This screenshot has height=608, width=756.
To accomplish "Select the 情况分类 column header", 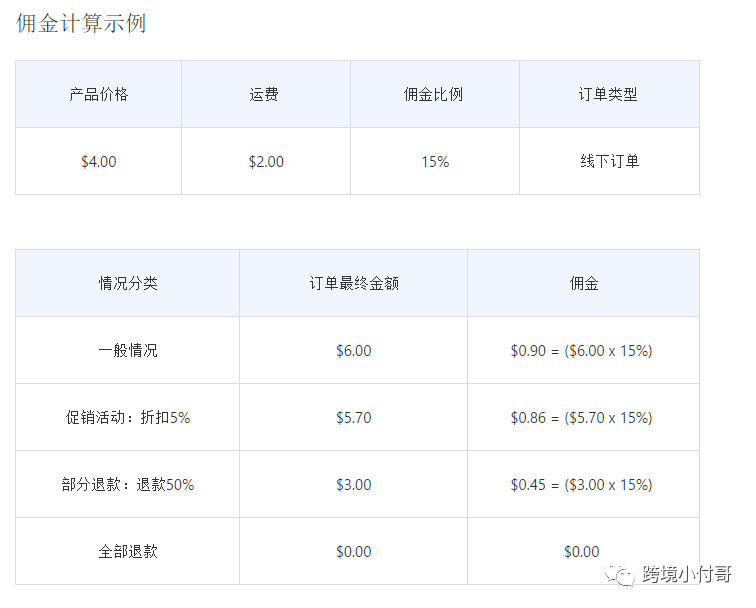I will point(127,284).
